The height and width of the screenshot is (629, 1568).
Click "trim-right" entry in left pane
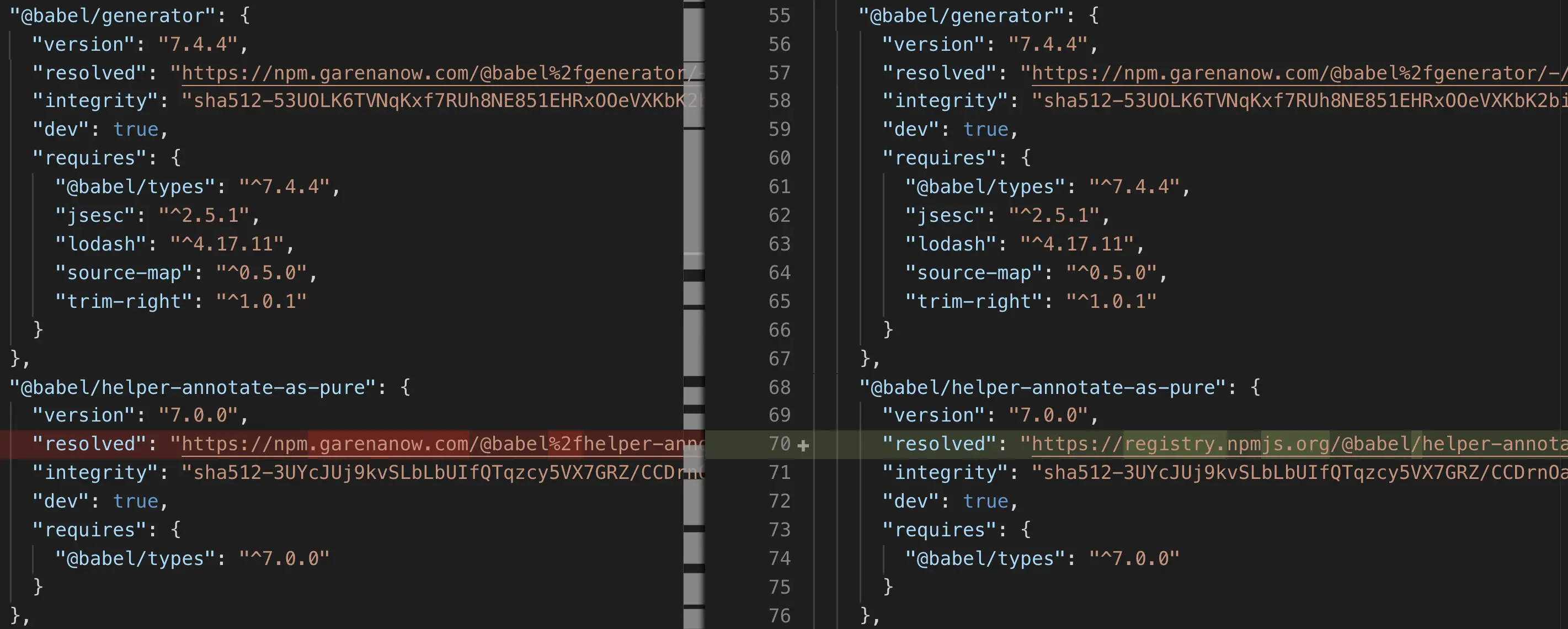point(181,301)
